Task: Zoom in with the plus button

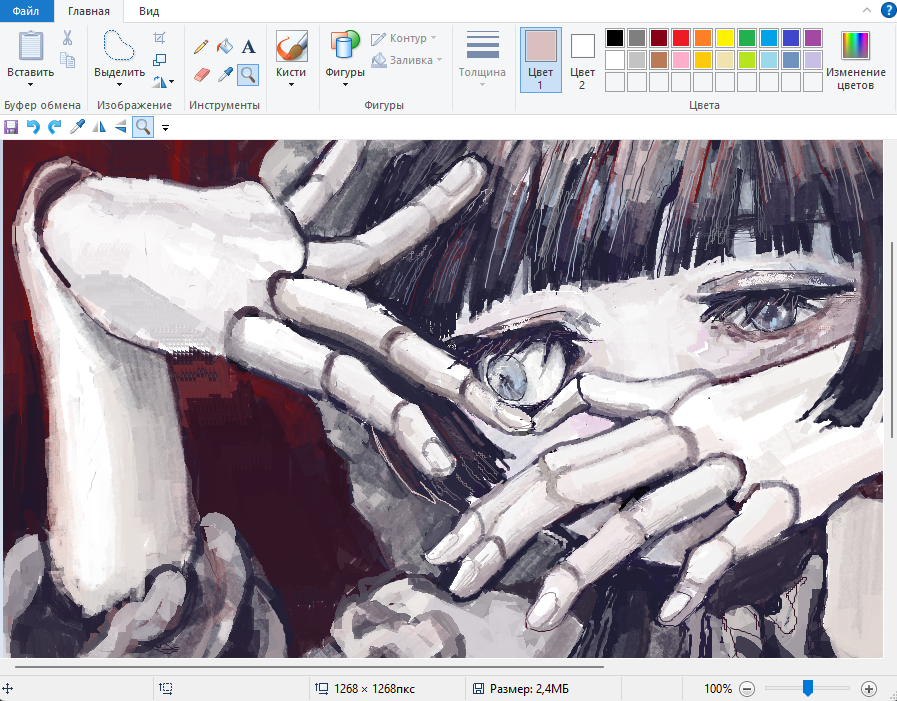Action: click(x=868, y=689)
